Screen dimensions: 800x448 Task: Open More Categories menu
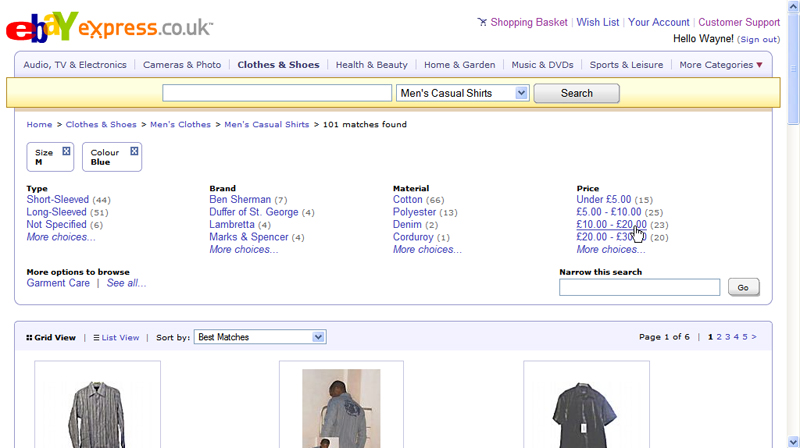coord(720,65)
